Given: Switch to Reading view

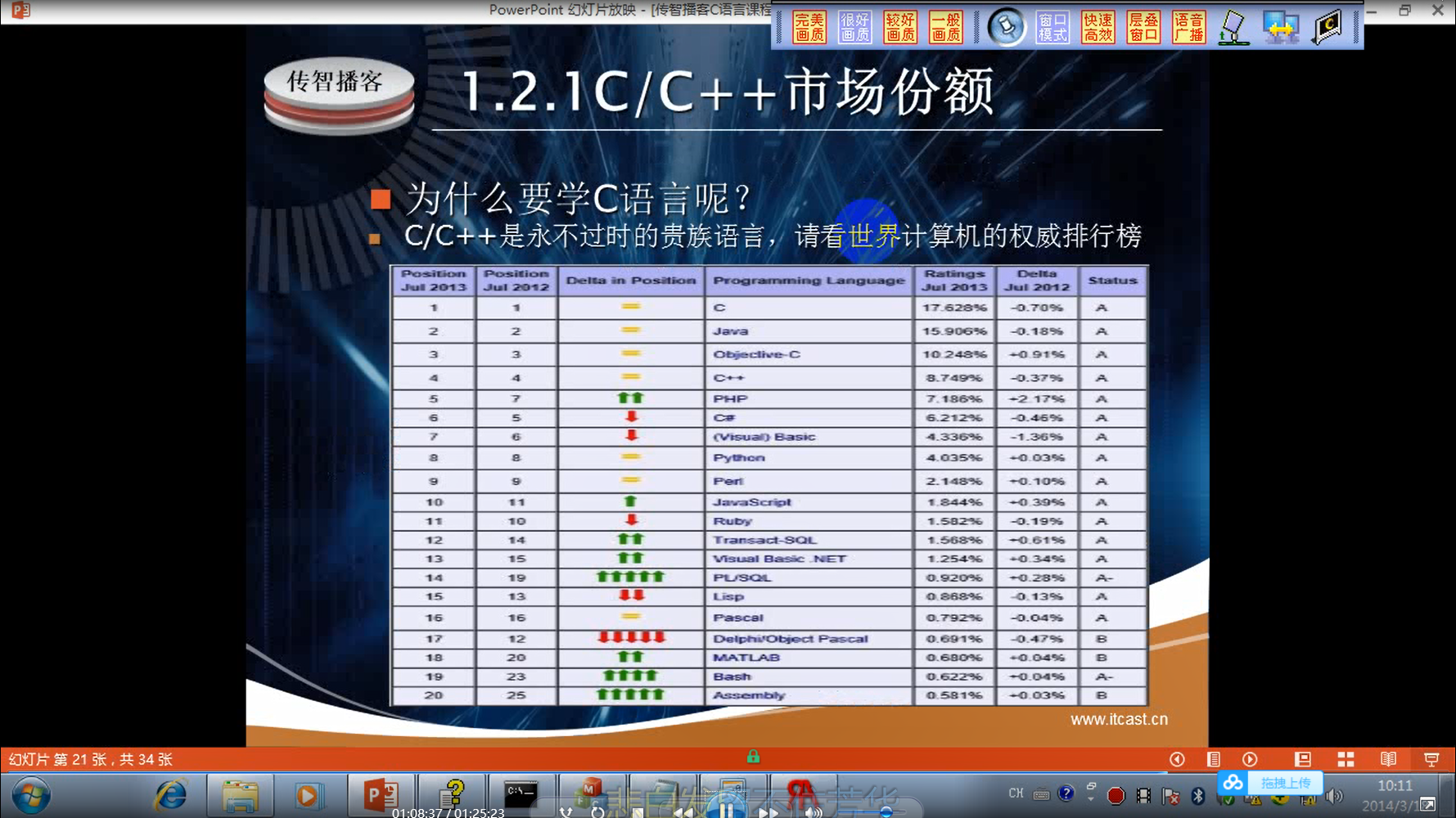Looking at the screenshot, I should [1389, 759].
